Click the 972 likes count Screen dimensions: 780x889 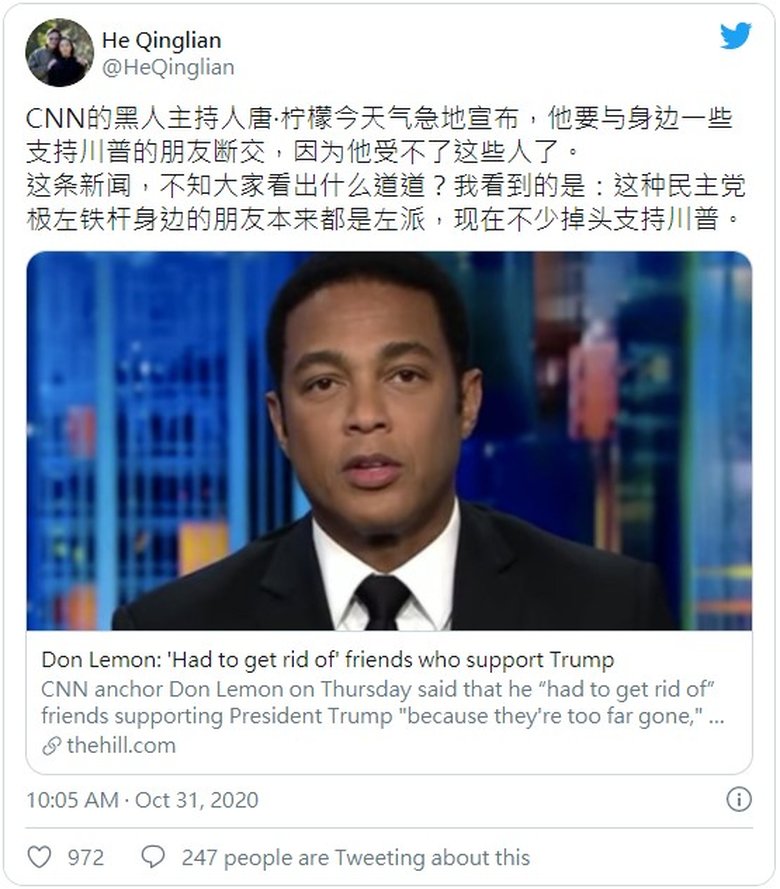86,857
